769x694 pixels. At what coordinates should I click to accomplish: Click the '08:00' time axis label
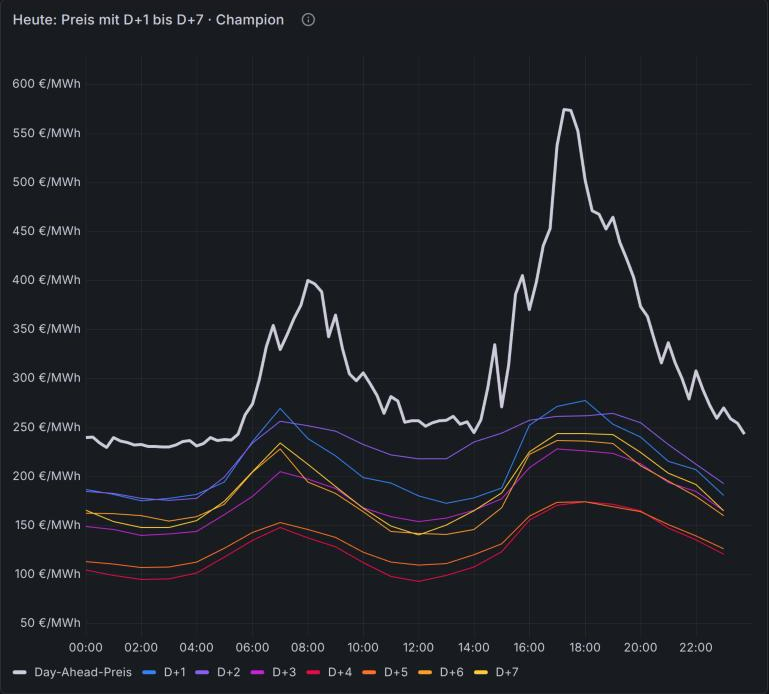[x=308, y=647]
